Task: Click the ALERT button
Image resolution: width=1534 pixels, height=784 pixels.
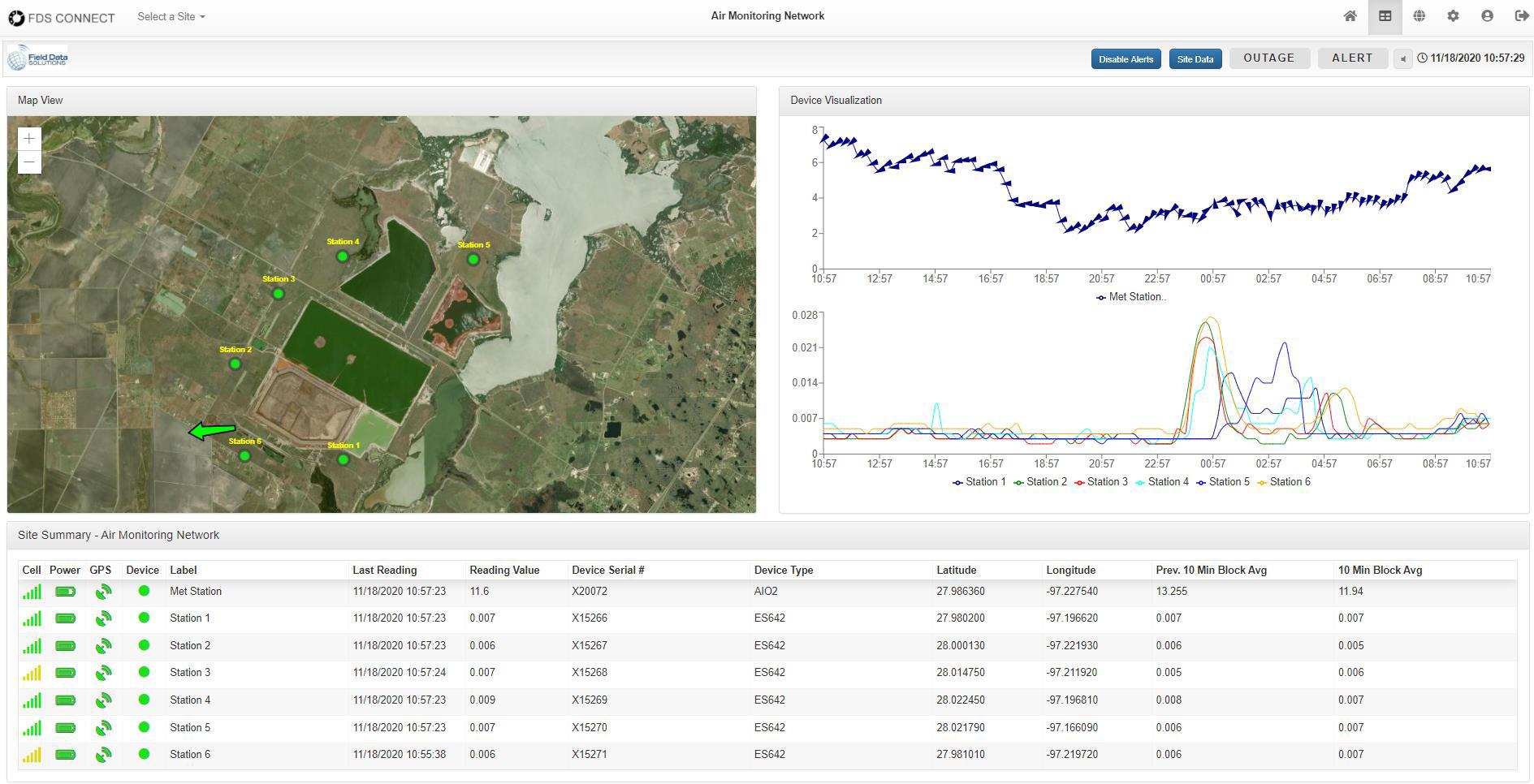Action: (1352, 58)
